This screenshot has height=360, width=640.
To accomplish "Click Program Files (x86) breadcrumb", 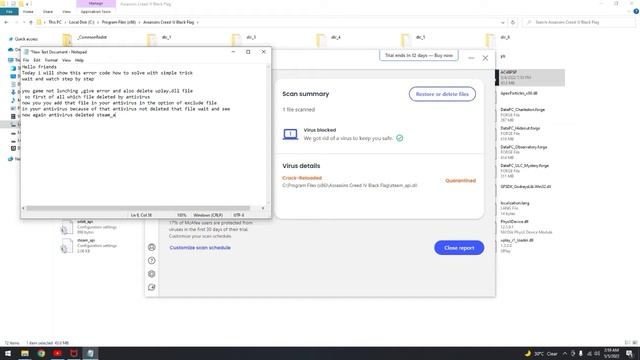I will [119, 22].
